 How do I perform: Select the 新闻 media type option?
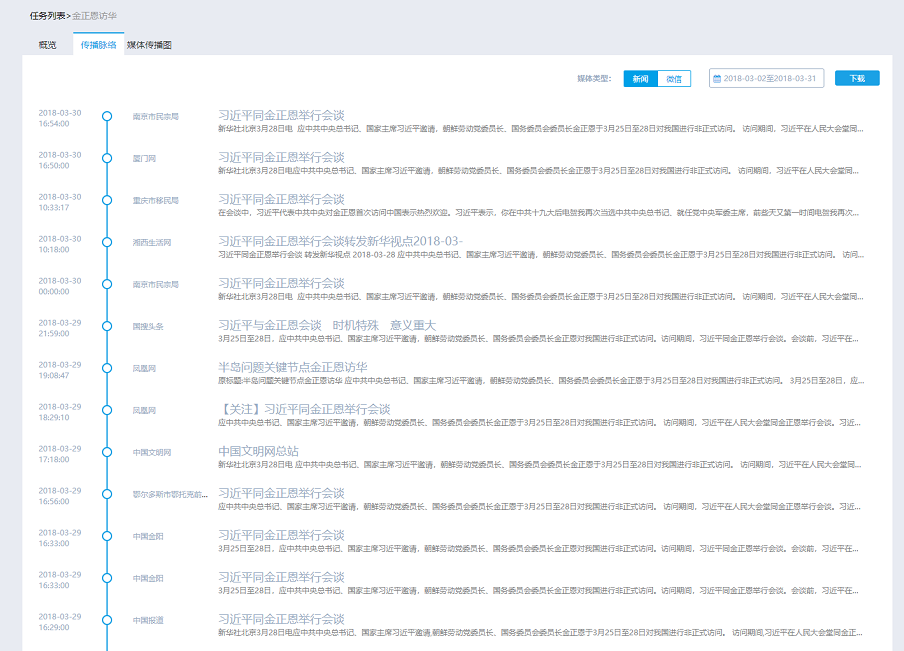pyautogui.click(x=640, y=78)
